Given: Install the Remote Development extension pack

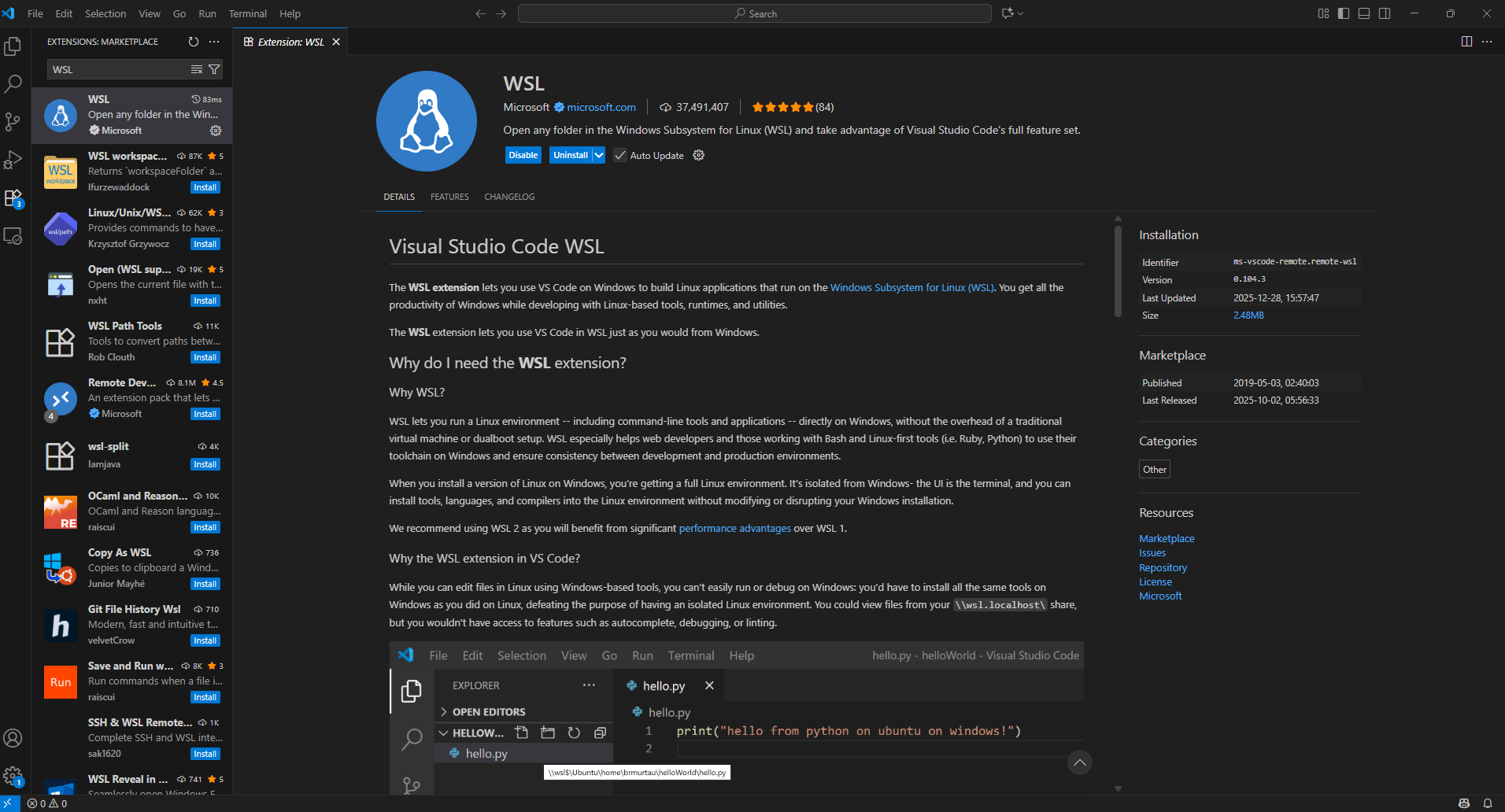Looking at the screenshot, I should tap(205, 414).
